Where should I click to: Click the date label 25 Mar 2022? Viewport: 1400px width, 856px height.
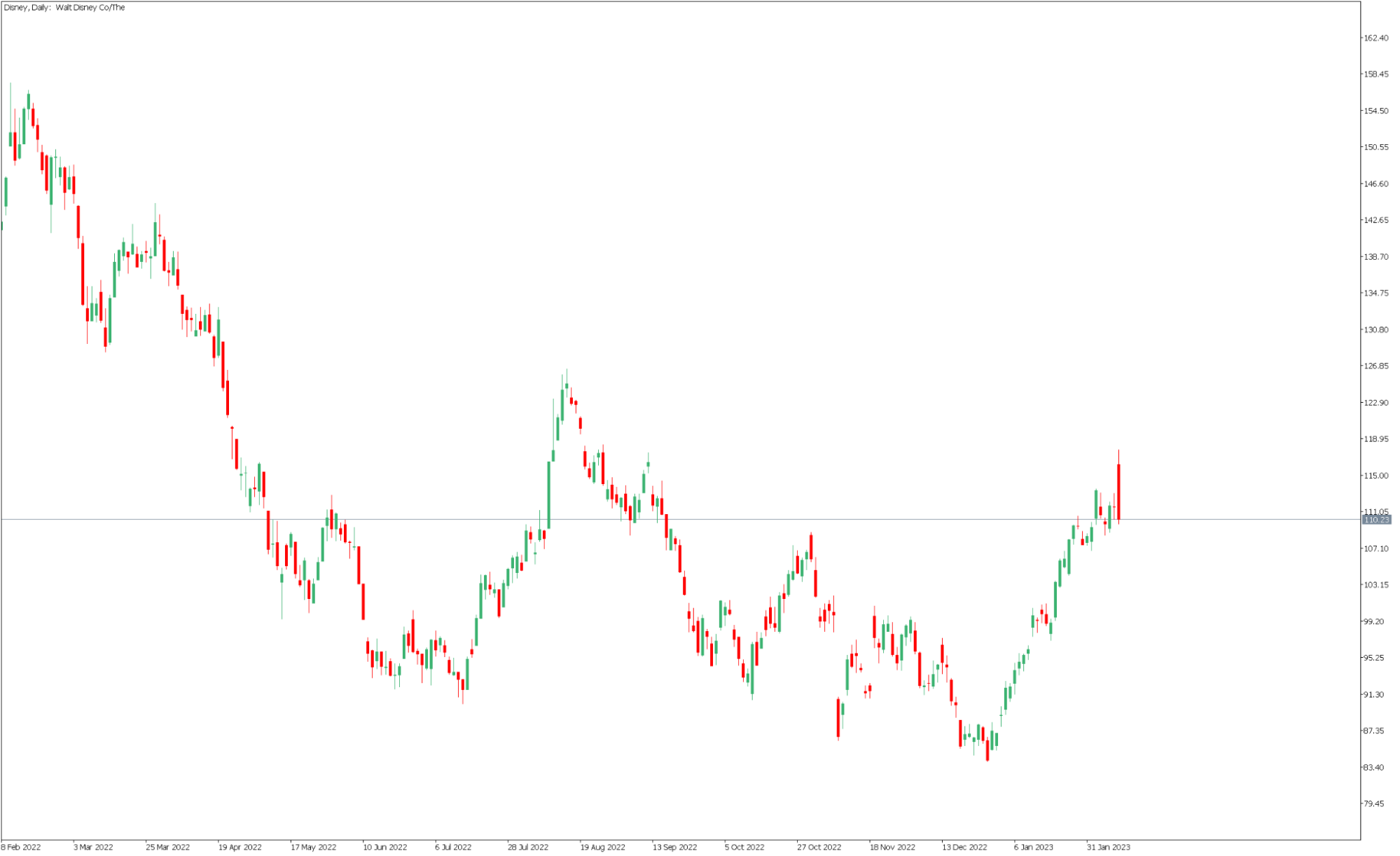(x=167, y=847)
